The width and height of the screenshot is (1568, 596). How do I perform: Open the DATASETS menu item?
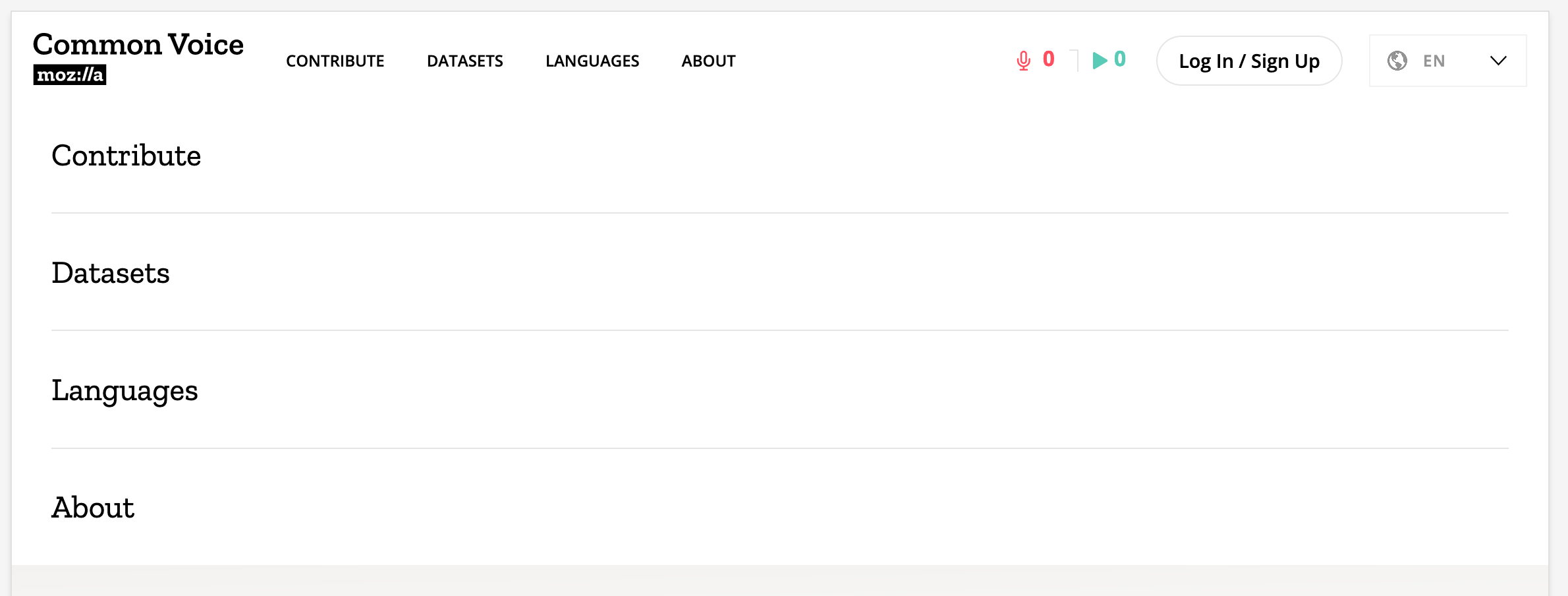pos(465,61)
